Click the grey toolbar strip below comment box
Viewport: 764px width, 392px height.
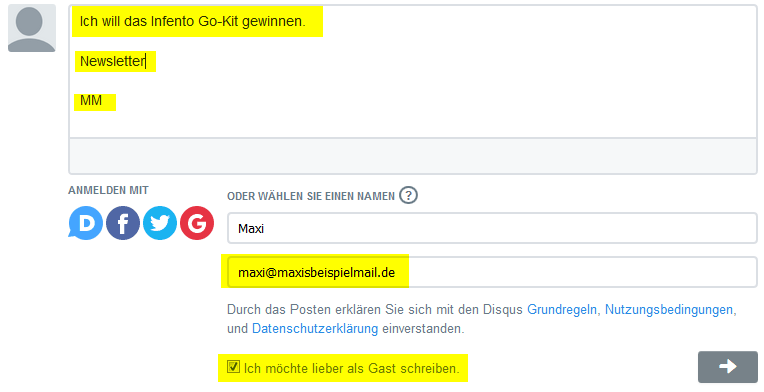coord(413,156)
